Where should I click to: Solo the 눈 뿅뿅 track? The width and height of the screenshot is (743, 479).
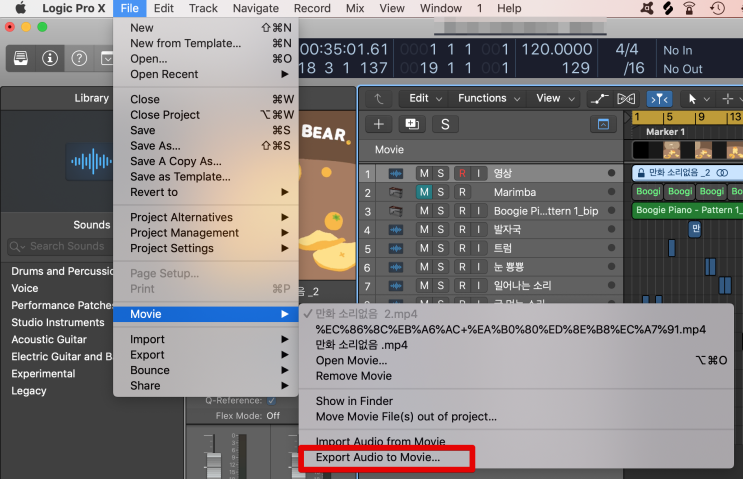click(441, 267)
